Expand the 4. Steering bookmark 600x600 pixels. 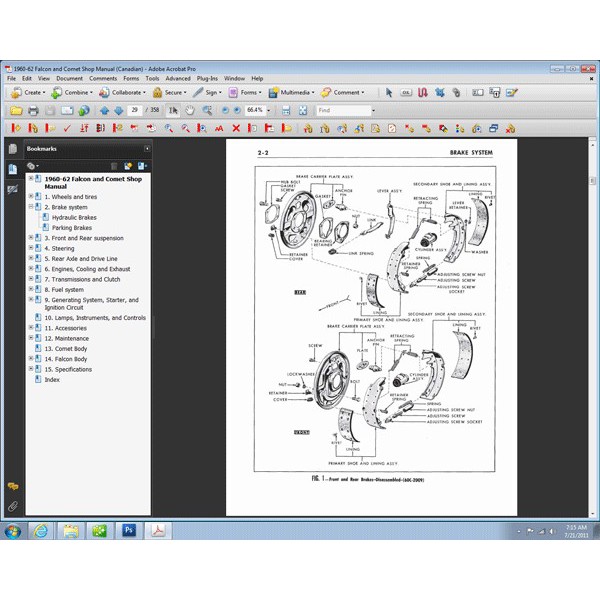pyautogui.click(x=31, y=248)
